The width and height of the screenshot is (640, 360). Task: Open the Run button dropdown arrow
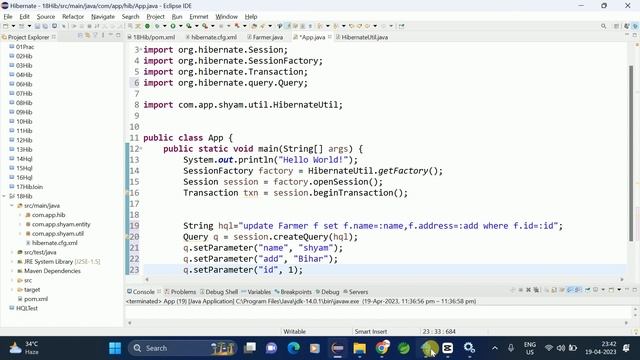[x=180, y=26]
